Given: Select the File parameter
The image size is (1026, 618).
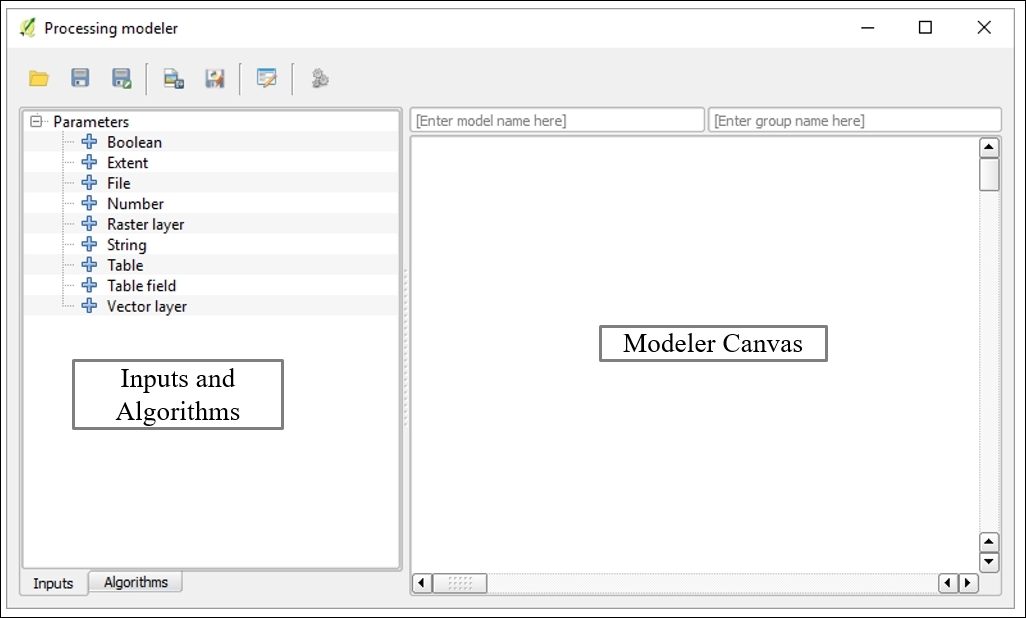Looking at the screenshot, I should coord(118,183).
